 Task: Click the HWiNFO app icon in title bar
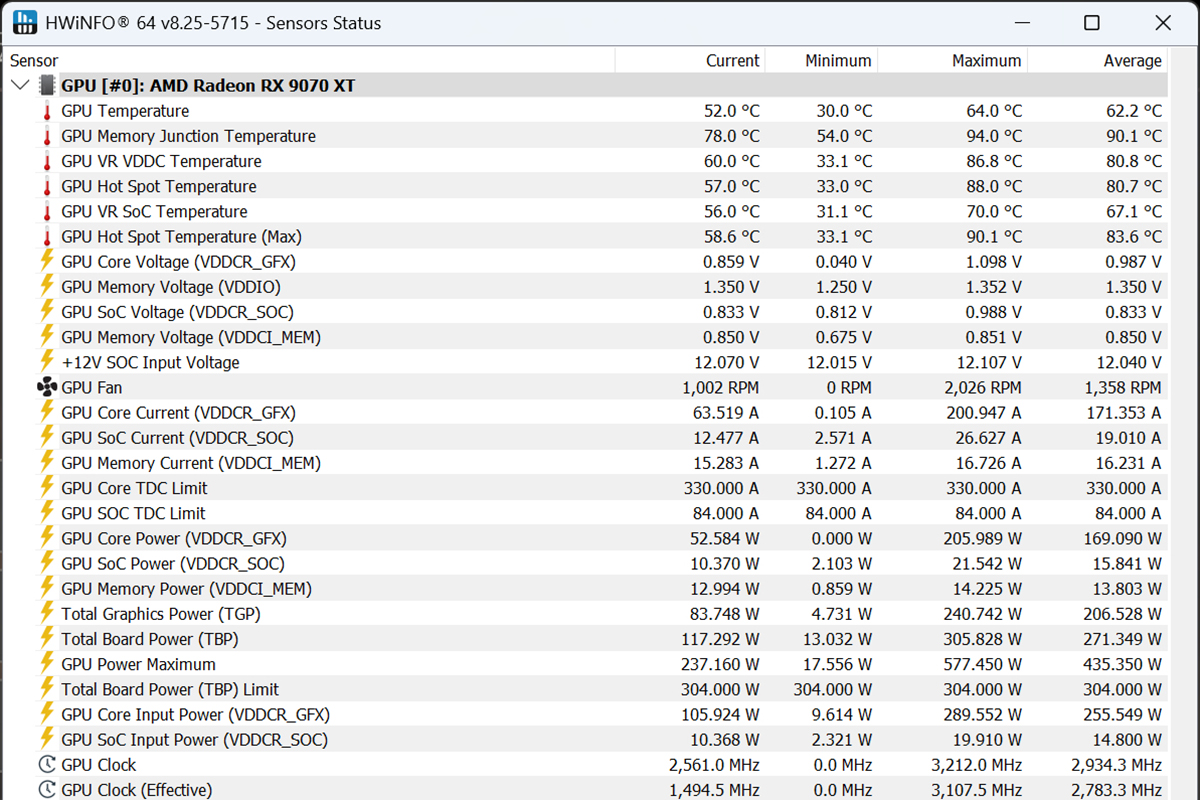[x=24, y=23]
